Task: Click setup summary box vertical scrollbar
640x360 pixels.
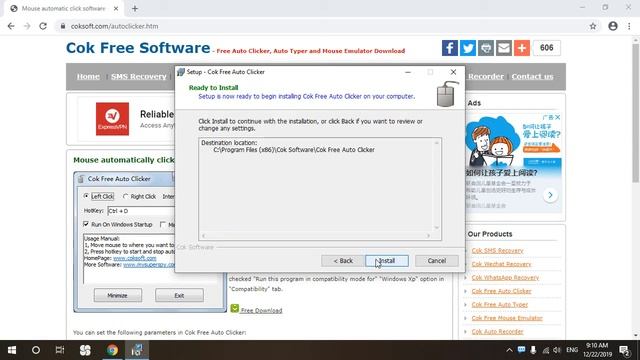Action: click(437, 185)
